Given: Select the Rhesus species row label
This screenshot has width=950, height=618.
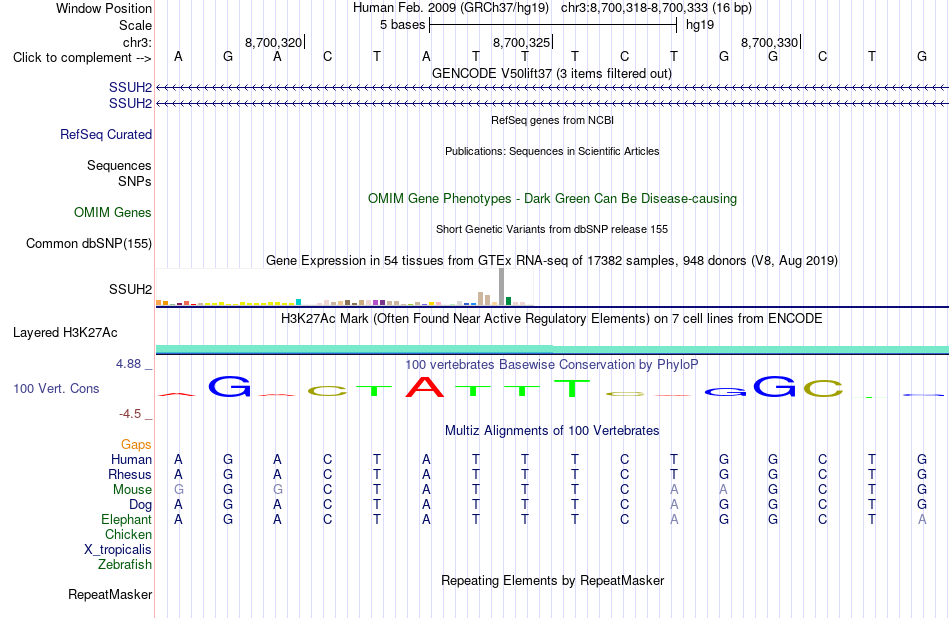Looking at the screenshot, I should pos(130,474).
